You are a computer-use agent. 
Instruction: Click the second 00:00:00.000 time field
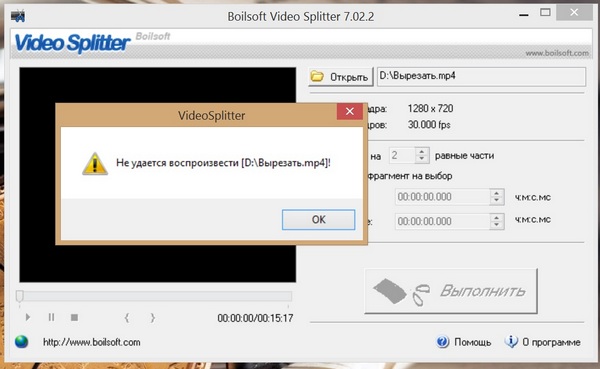(442, 221)
